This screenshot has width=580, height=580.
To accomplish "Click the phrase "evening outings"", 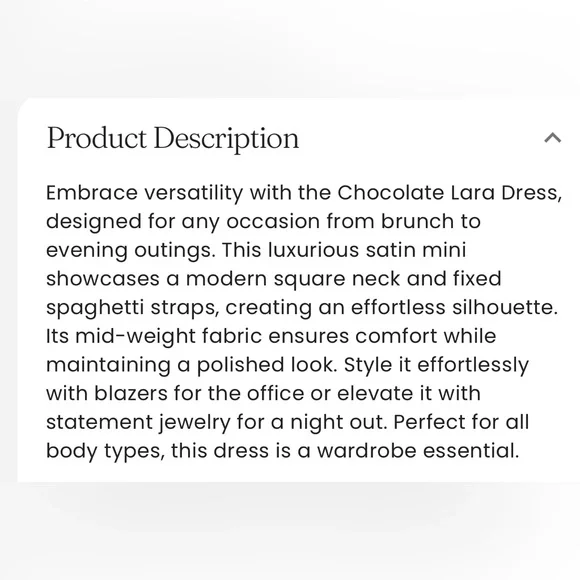I will tap(129, 250).
